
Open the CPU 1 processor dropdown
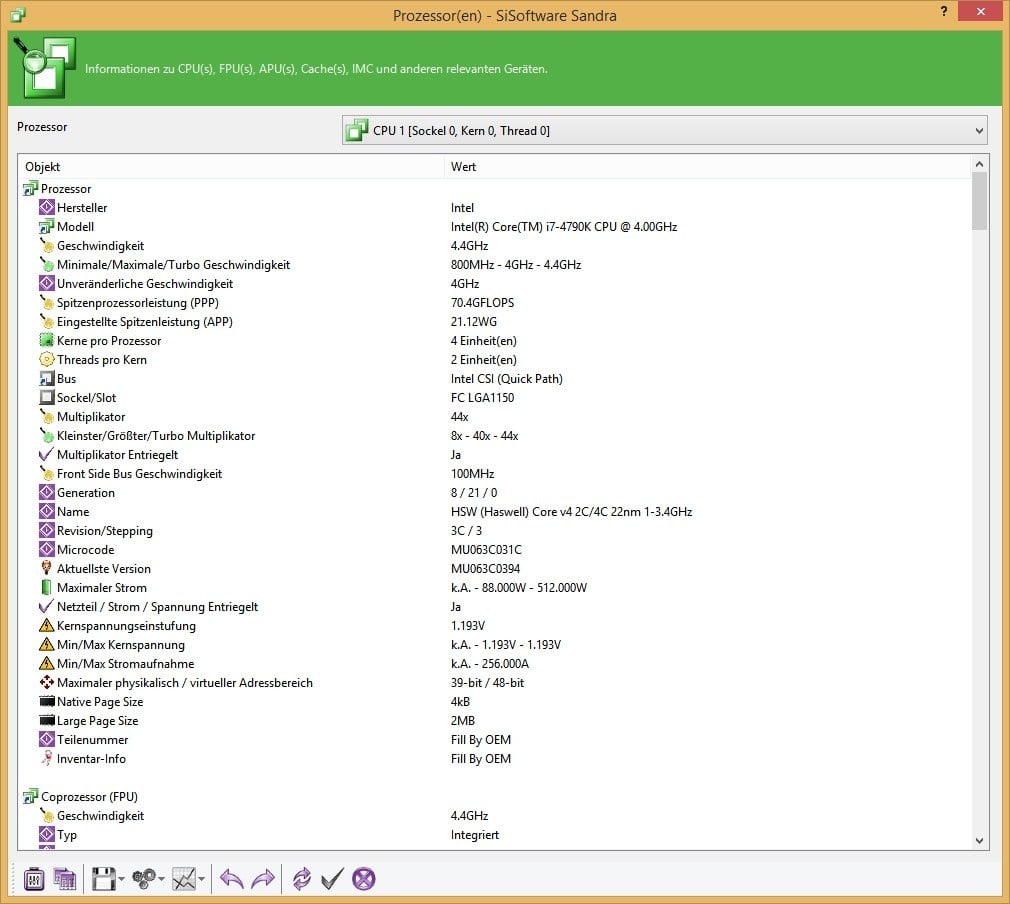click(664, 131)
